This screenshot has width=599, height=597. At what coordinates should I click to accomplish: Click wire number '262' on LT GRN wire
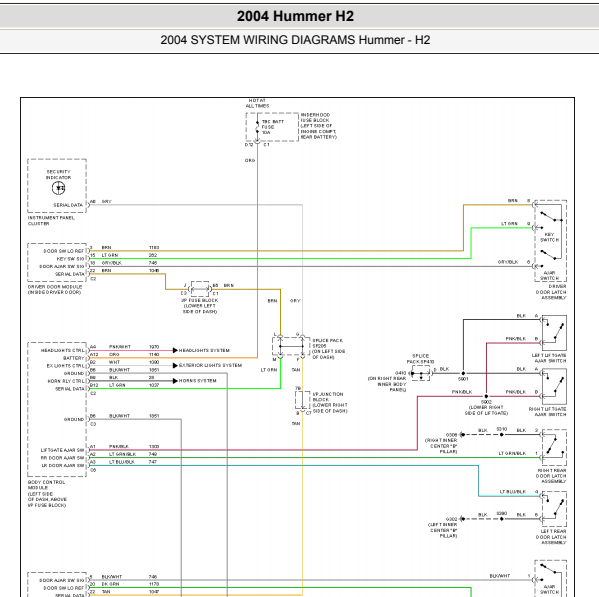click(153, 255)
